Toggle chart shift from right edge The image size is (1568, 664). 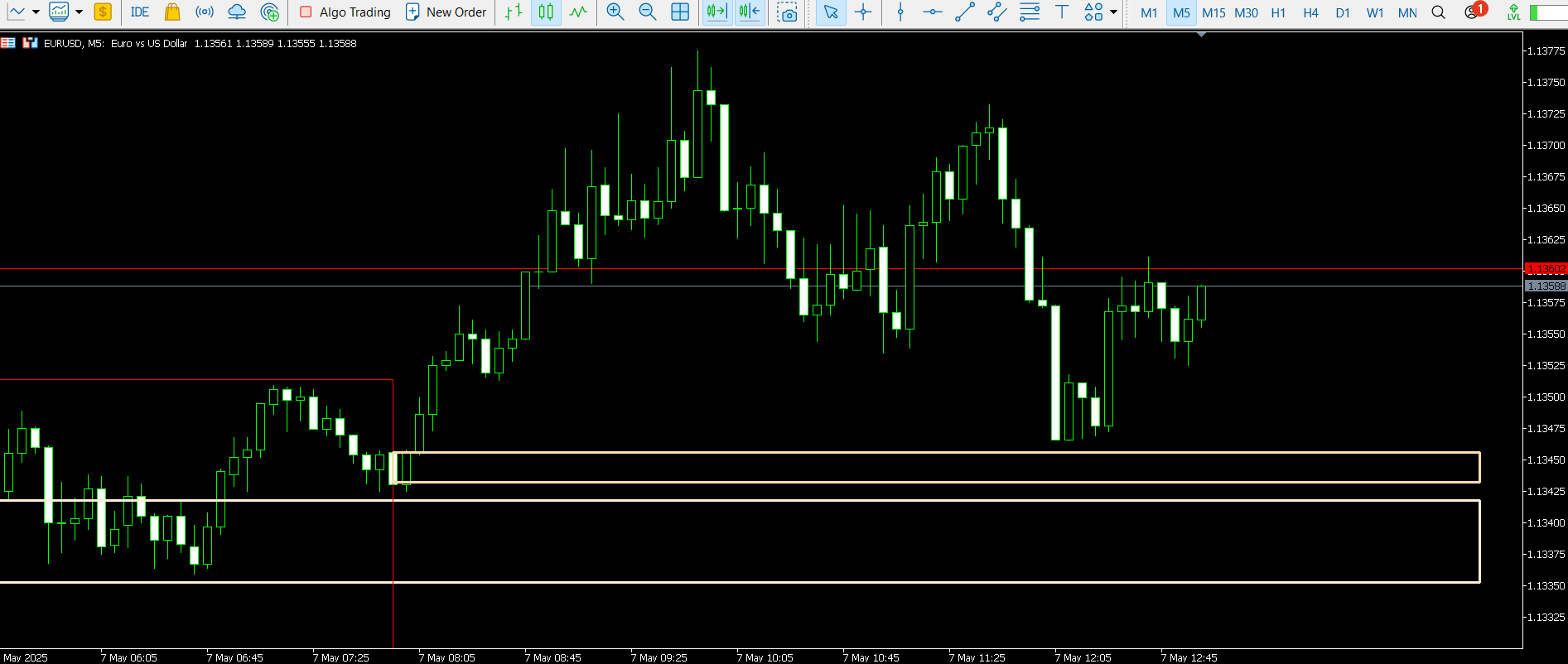point(749,12)
